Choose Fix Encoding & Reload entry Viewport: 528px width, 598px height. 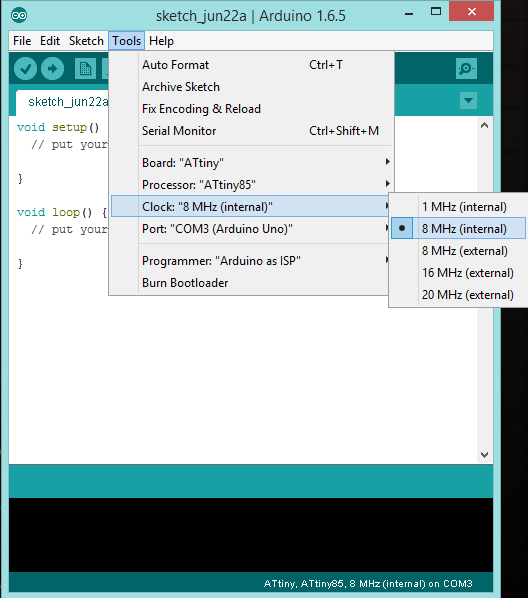251,109
